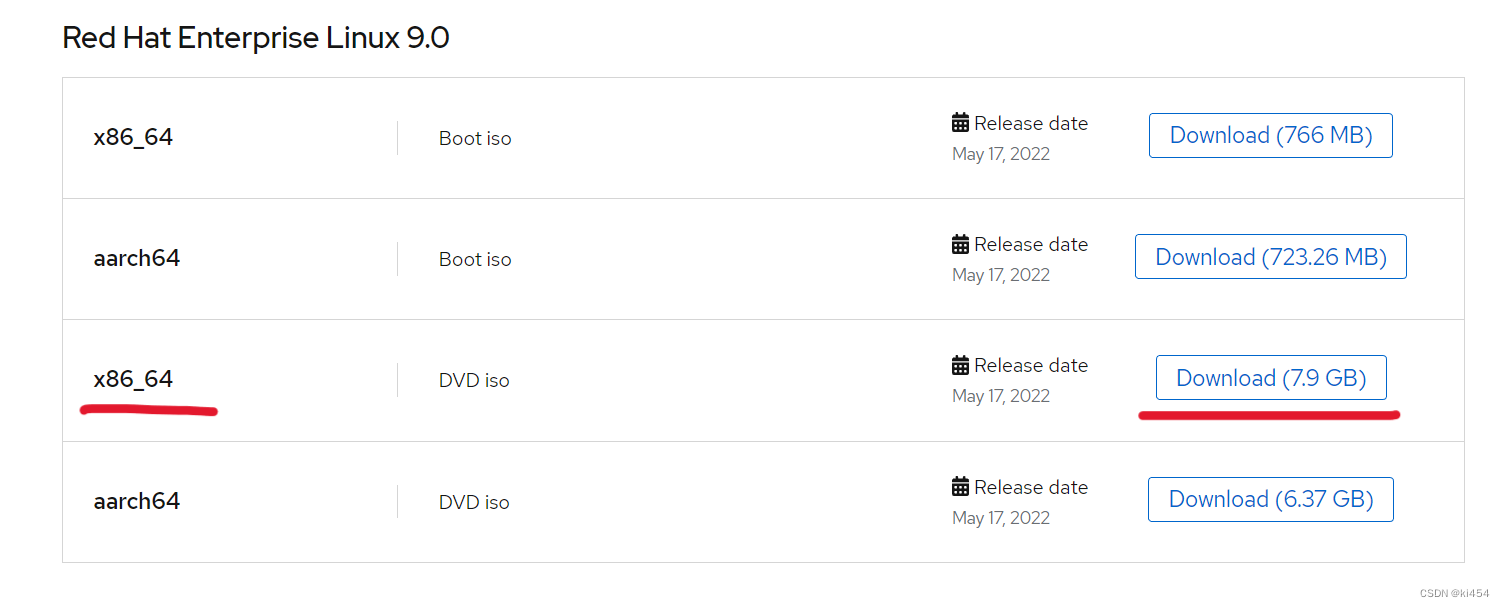Click the Release date text in the aarch64 Boot iso row
Viewport: 1505px width, 607px height.
click(x=1030, y=244)
